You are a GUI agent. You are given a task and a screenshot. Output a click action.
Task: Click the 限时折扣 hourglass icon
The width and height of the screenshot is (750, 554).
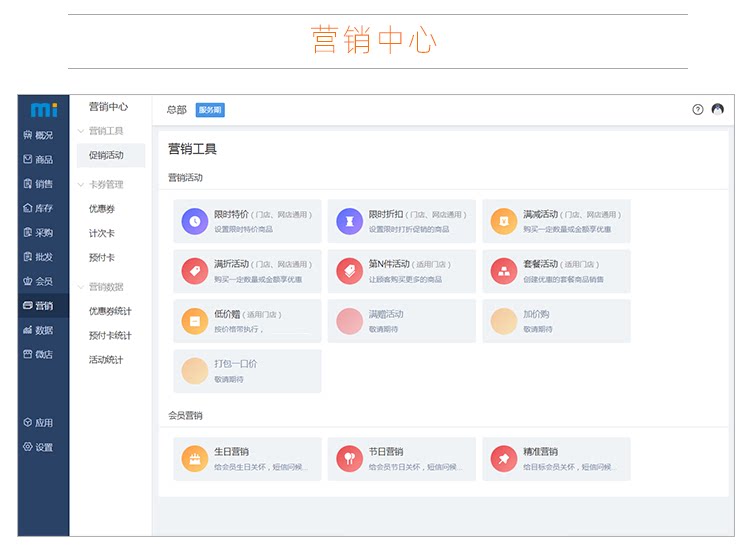pyautogui.click(x=349, y=221)
